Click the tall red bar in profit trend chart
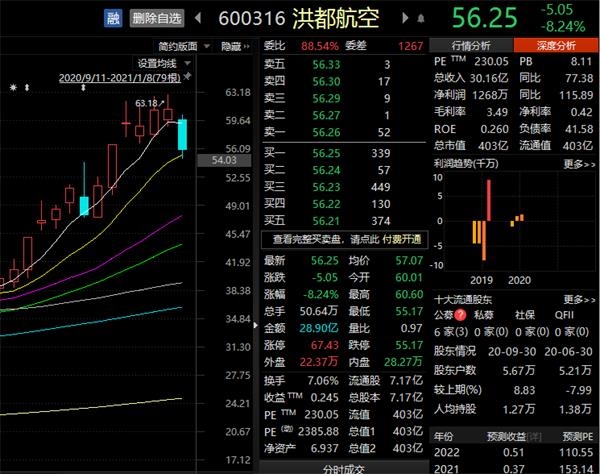 (x=489, y=200)
